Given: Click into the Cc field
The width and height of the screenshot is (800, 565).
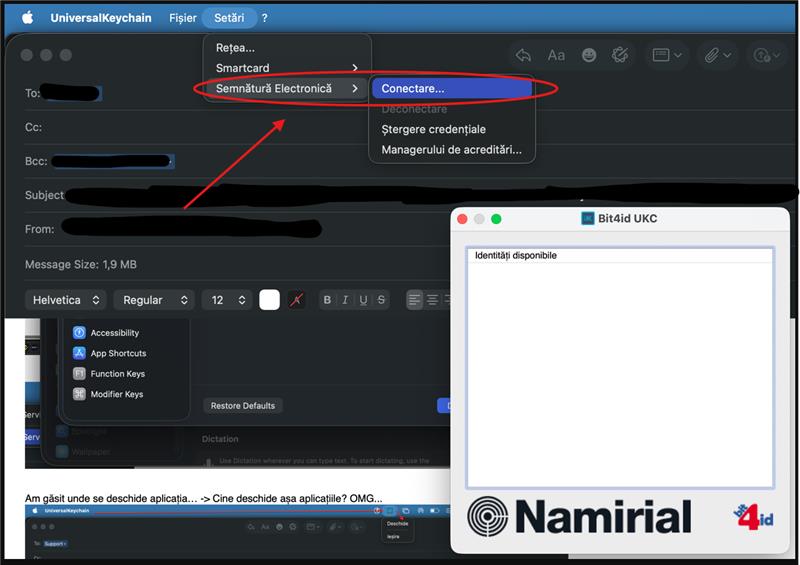Looking at the screenshot, I should tap(408, 127).
